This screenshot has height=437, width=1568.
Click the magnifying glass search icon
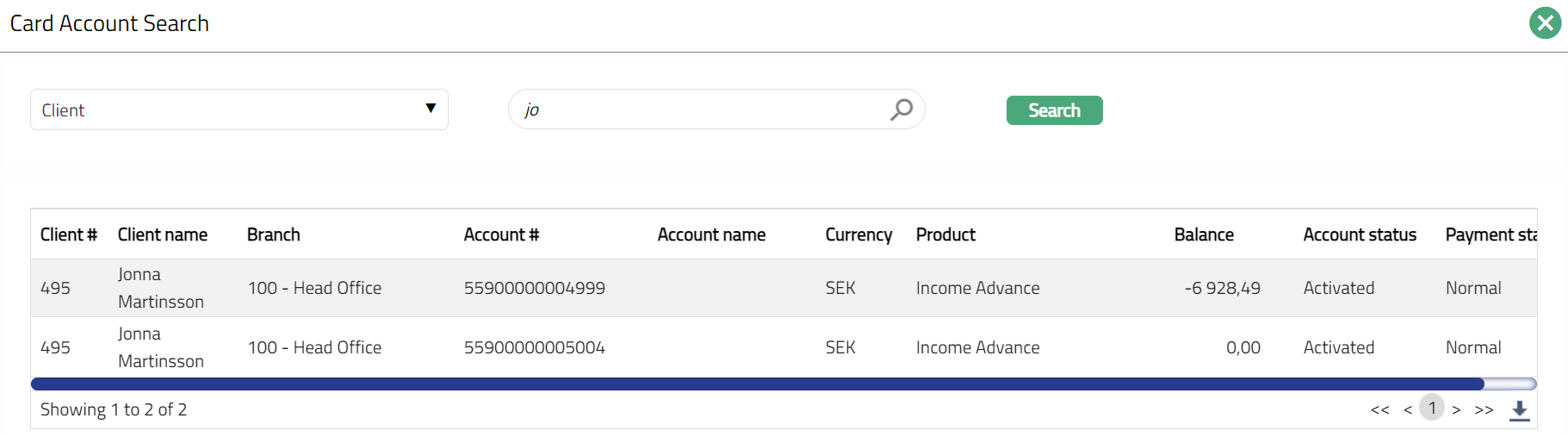coord(901,109)
